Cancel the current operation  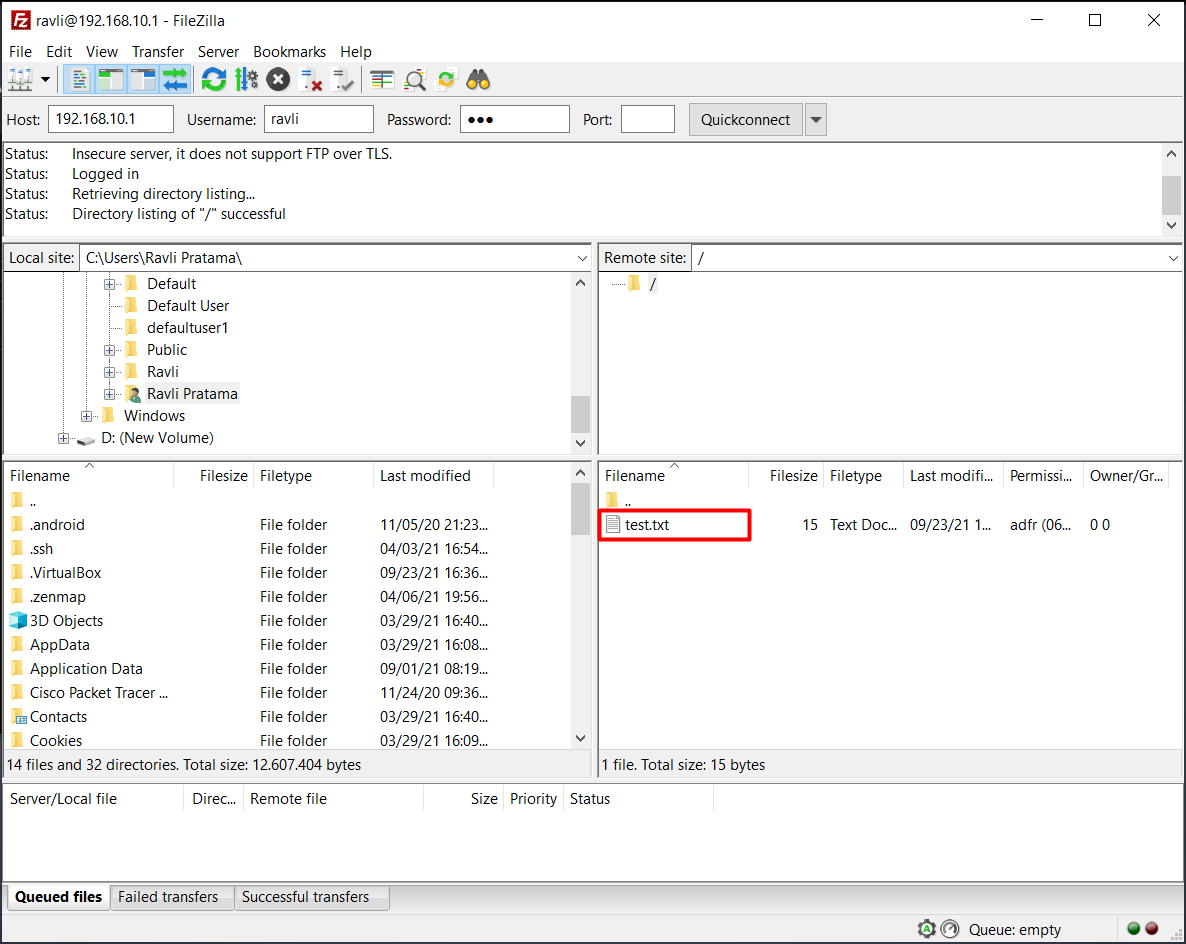click(278, 80)
